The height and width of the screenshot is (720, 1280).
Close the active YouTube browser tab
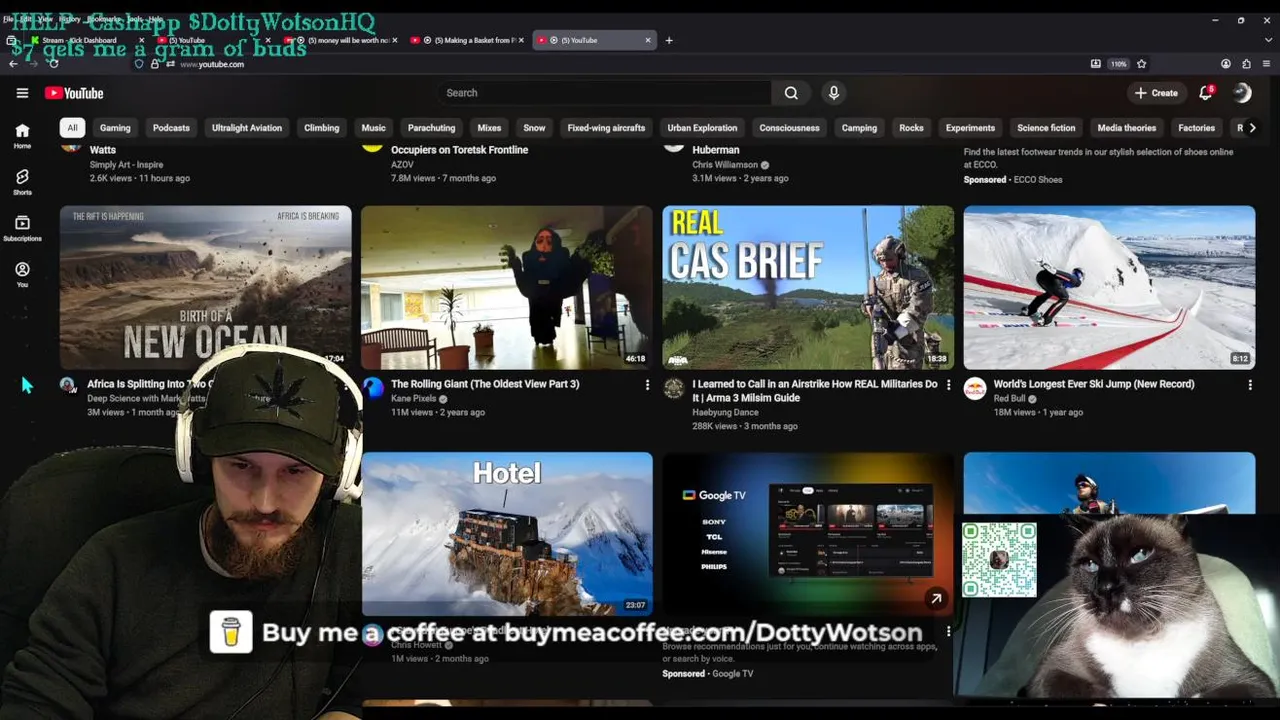tap(648, 40)
